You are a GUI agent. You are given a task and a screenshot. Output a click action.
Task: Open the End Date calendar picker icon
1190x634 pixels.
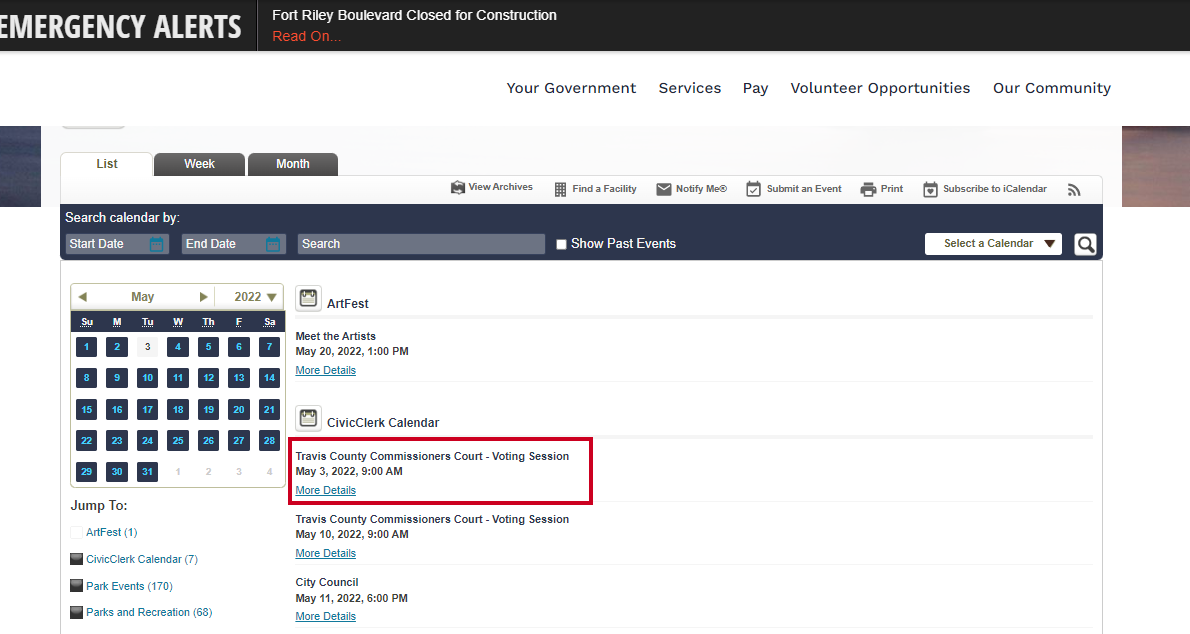273,244
